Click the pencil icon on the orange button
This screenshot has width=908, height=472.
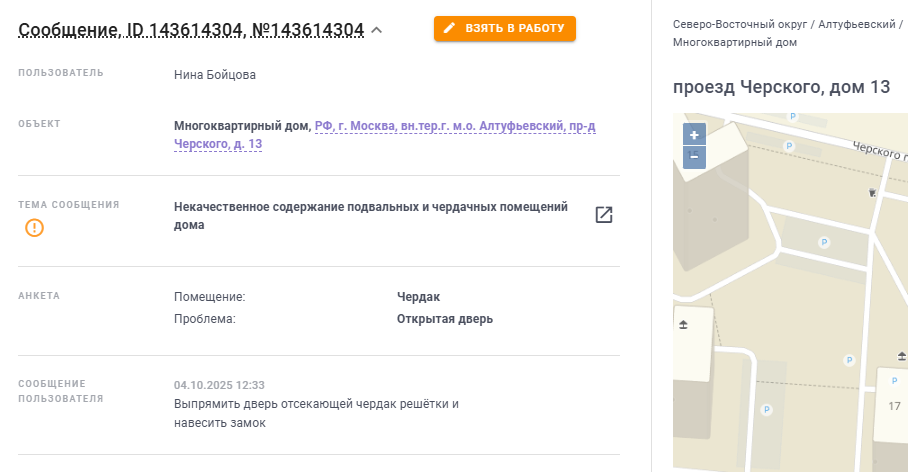coord(449,29)
